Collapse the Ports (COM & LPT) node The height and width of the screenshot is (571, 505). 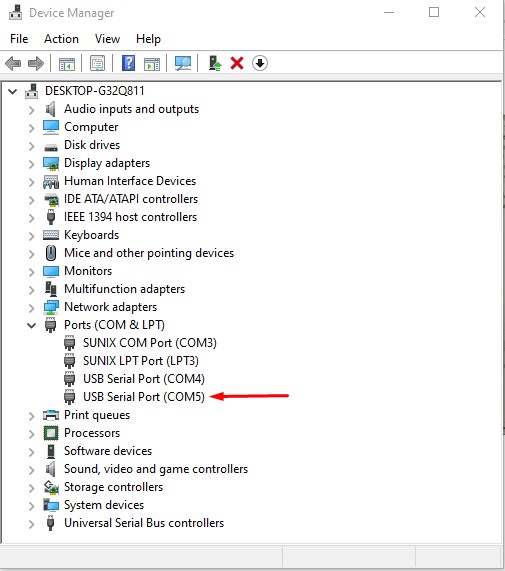click(x=32, y=325)
